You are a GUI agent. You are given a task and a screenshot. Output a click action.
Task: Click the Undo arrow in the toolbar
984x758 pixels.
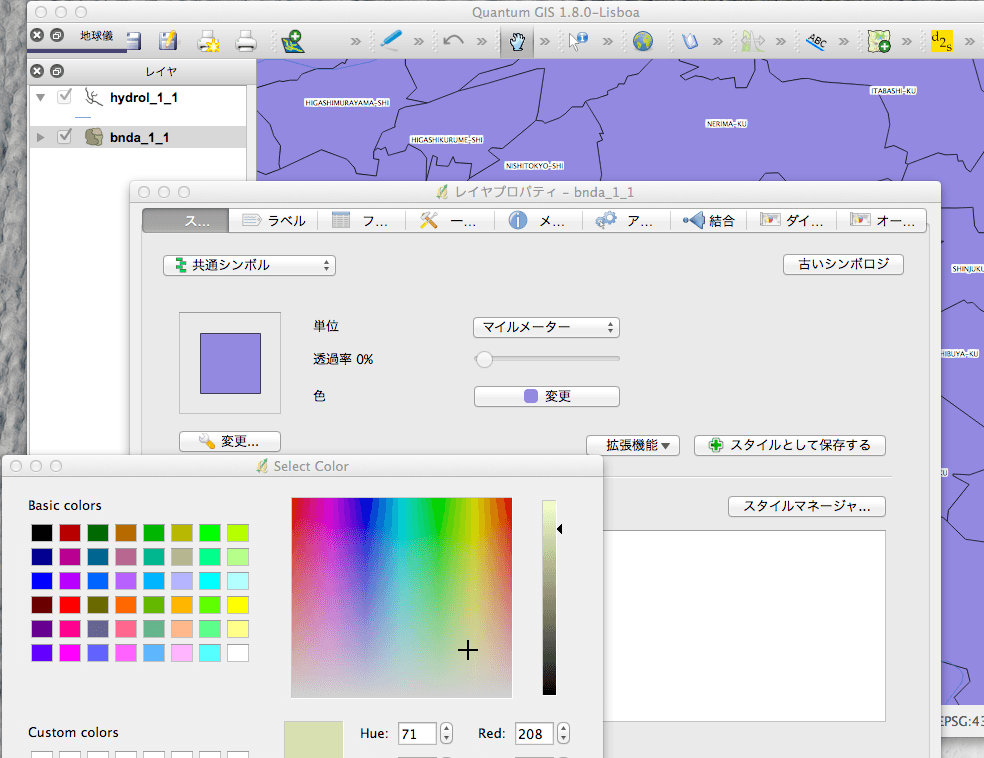click(453, 41)
